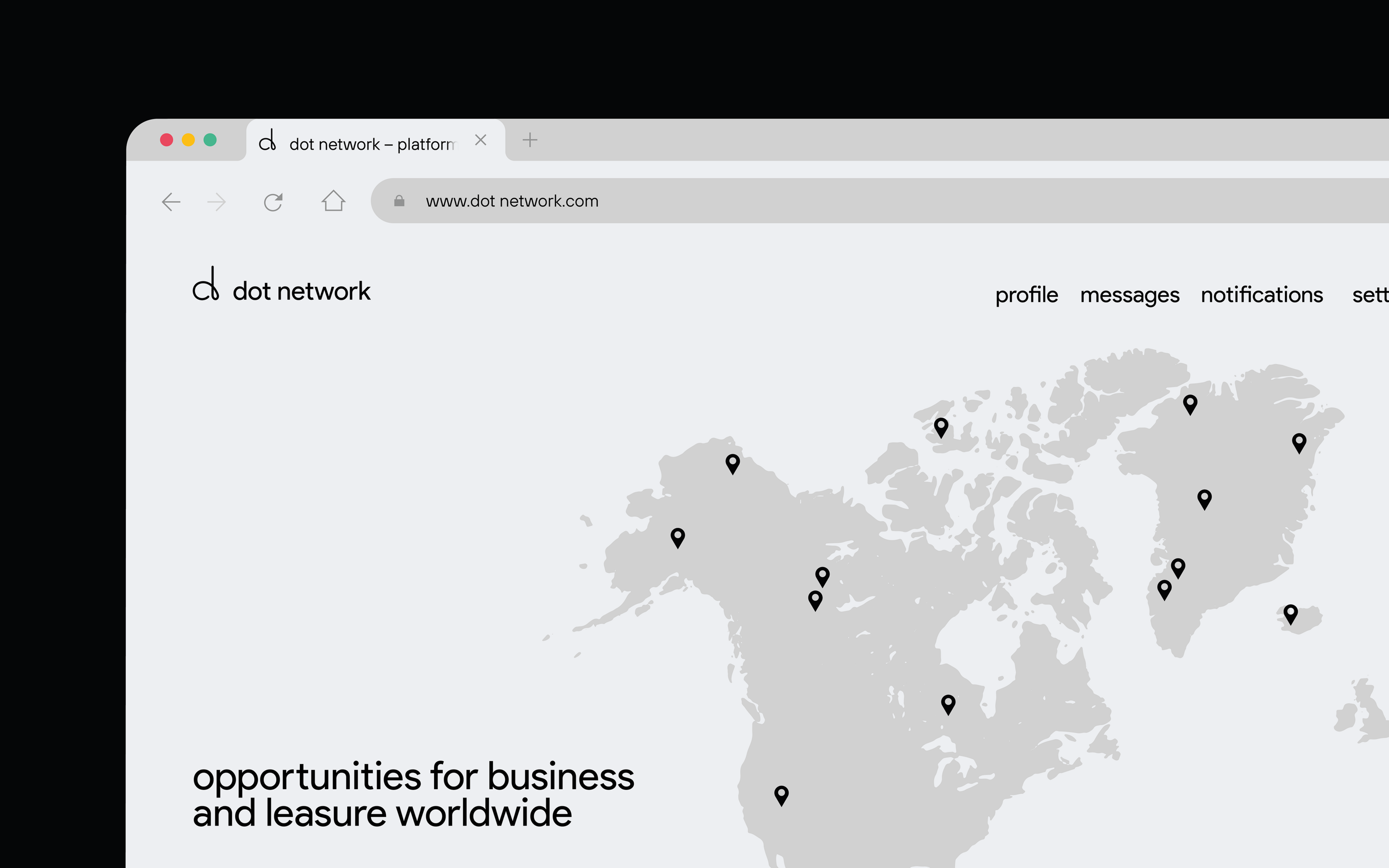
Task: Click the pin near the Great Lakes
Action: pos(948,704)
